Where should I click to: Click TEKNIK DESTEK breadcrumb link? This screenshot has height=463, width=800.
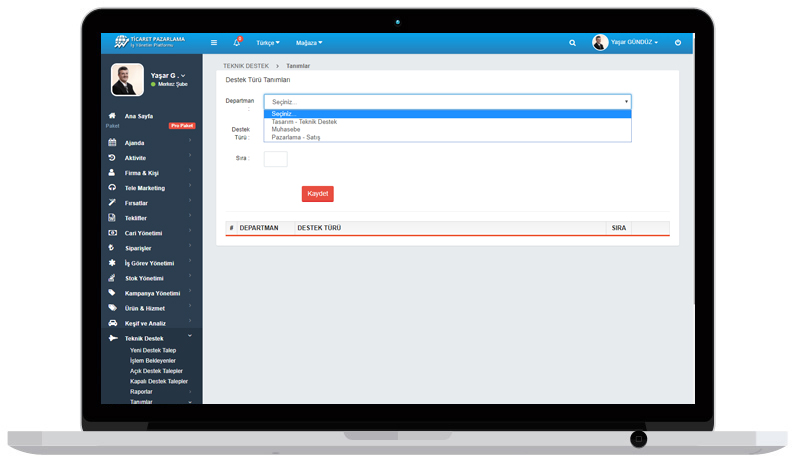coord(246,66)
